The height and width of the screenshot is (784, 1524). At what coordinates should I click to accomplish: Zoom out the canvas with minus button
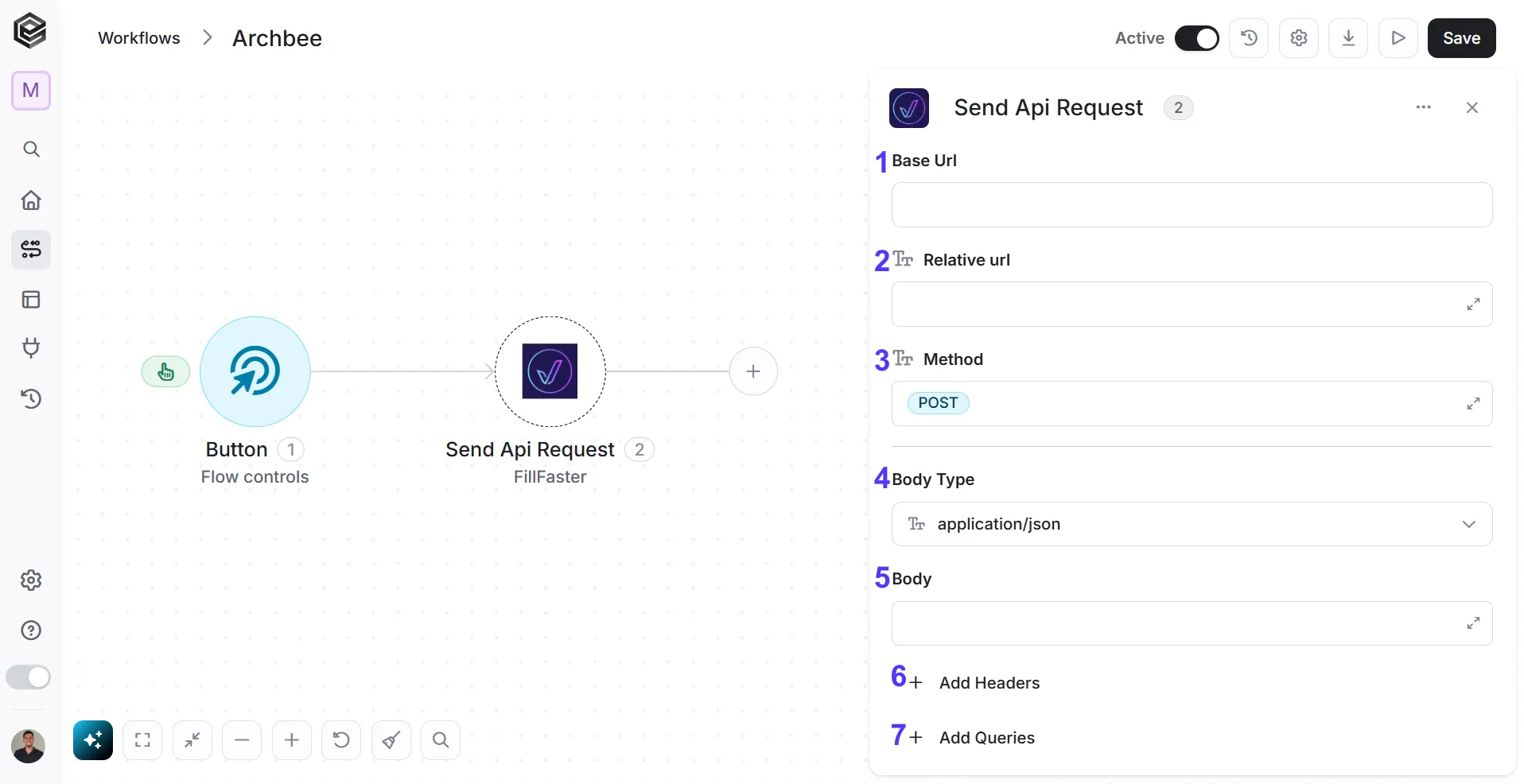tap(242, 740)
